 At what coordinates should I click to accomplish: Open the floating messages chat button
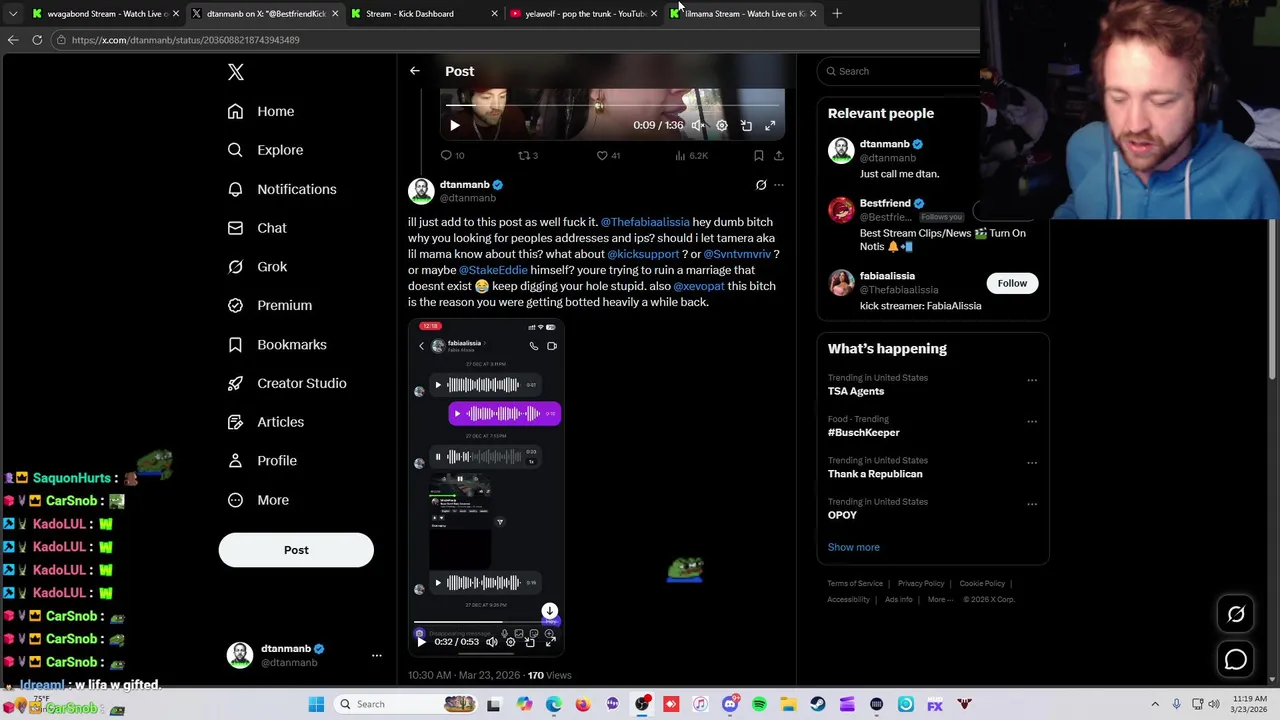pyautogui.click(x=1236, y=660)
